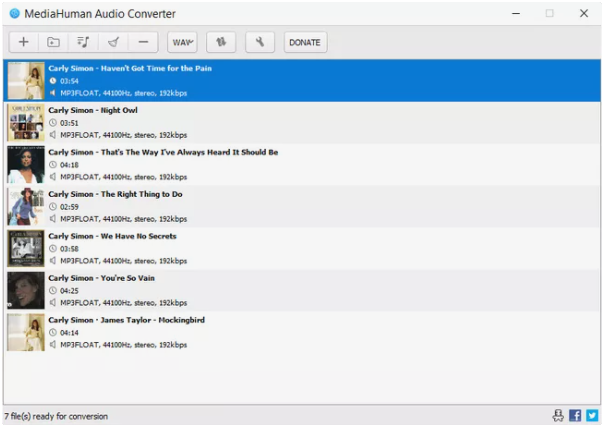Select the Carly Simon - Night Owl track
This screenshot has height=428, width=605.
302,123
